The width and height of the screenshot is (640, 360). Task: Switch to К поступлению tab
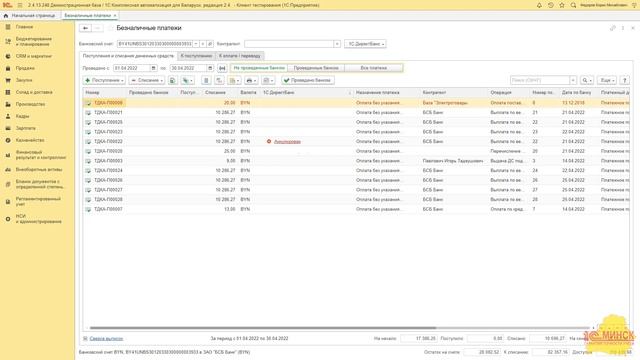pyautogui.click(x=196, y=56)
